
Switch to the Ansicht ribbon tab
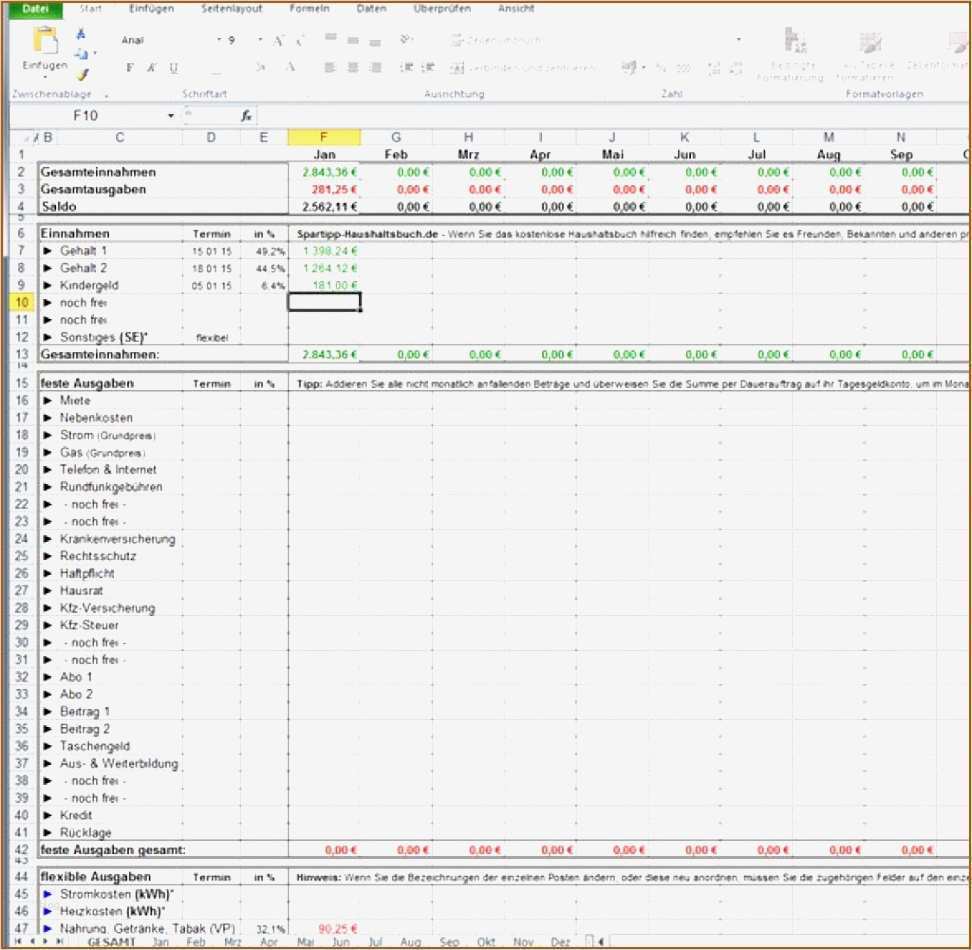coord(516,9)
